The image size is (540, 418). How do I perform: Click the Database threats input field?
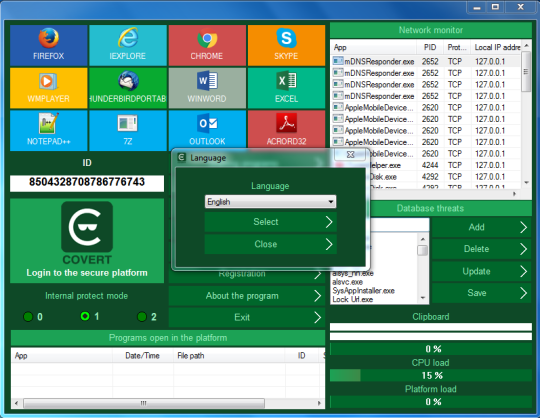pos(399,225)
